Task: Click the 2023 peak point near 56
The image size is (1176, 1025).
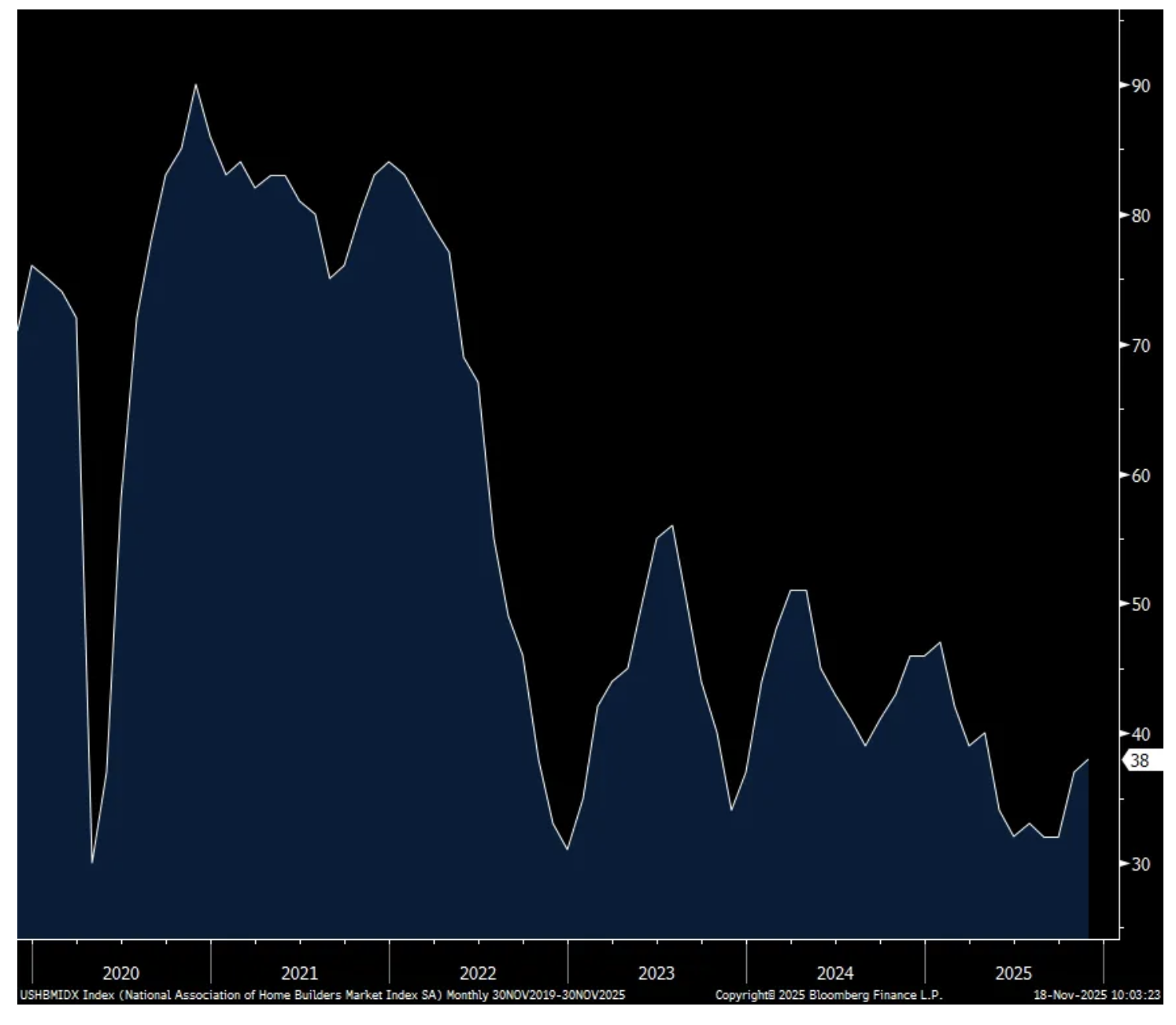Action: 671,526
